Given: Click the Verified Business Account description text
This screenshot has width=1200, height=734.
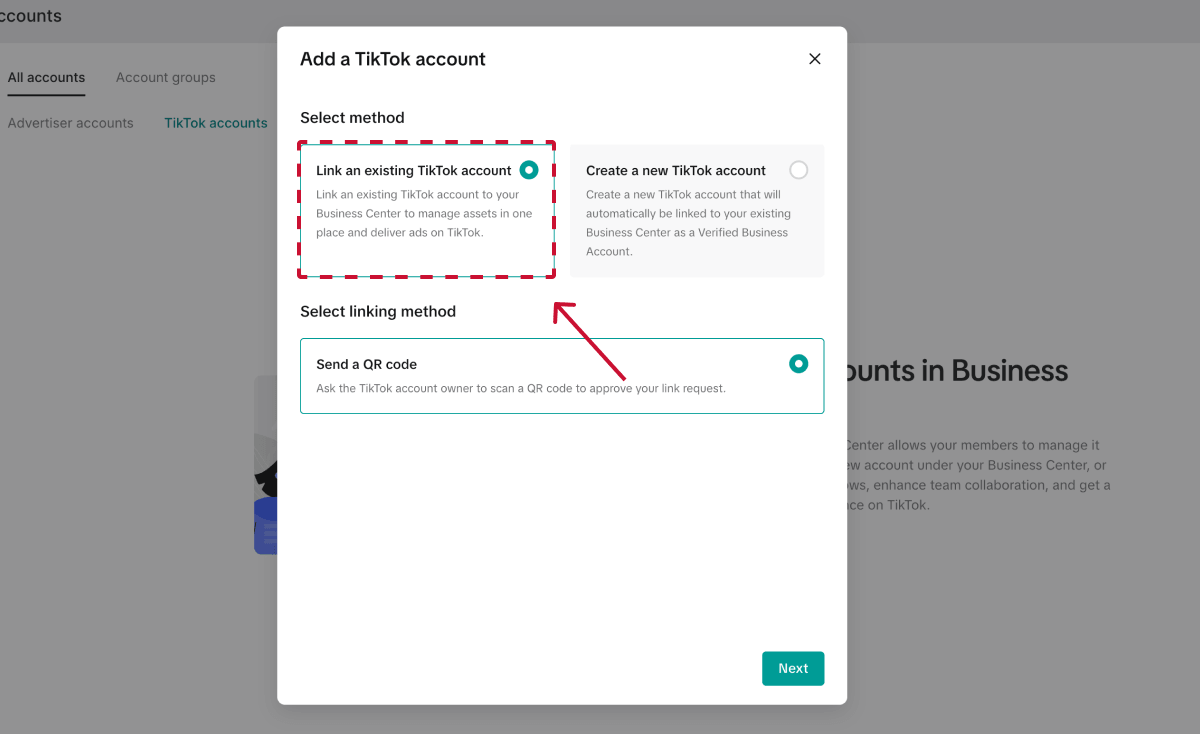Looking at the screenshot, I should (x=689, y=223).
